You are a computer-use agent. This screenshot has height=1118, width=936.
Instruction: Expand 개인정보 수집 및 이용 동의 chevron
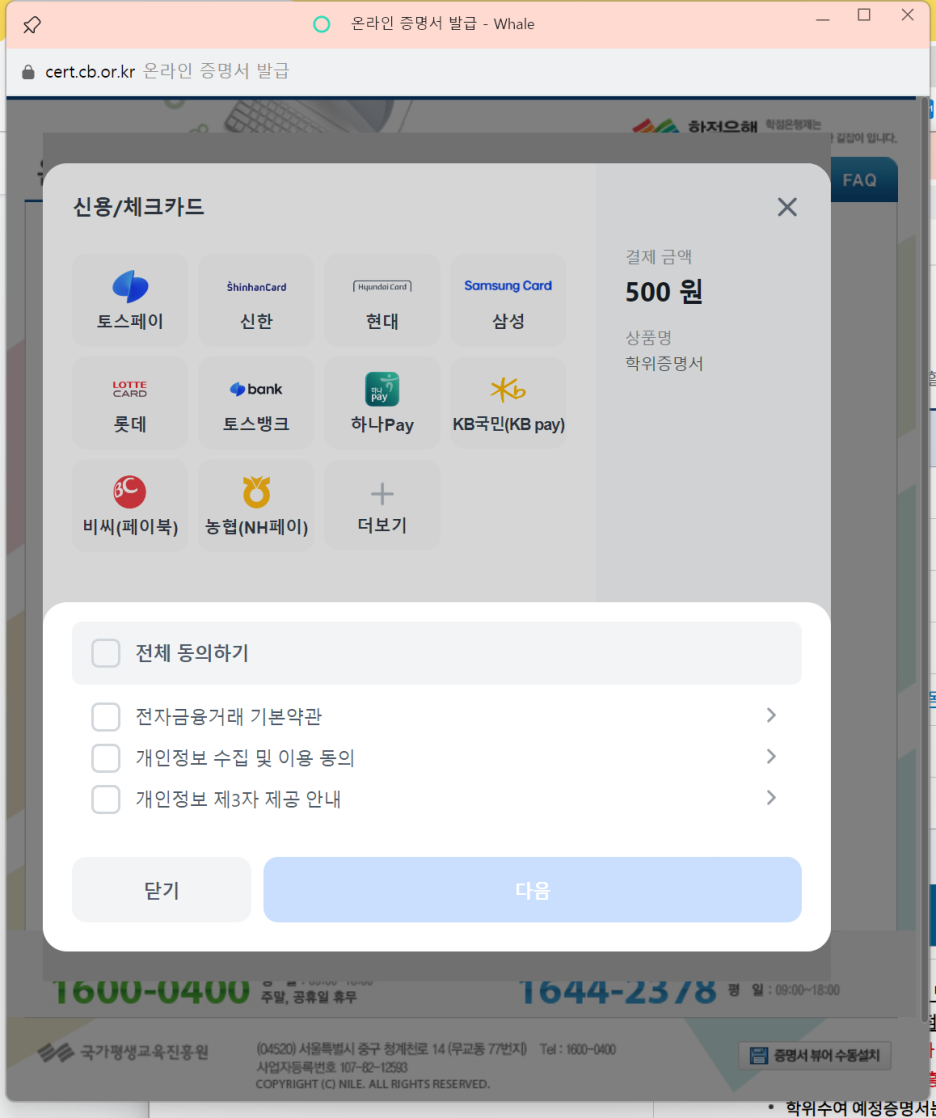point(771,757)
